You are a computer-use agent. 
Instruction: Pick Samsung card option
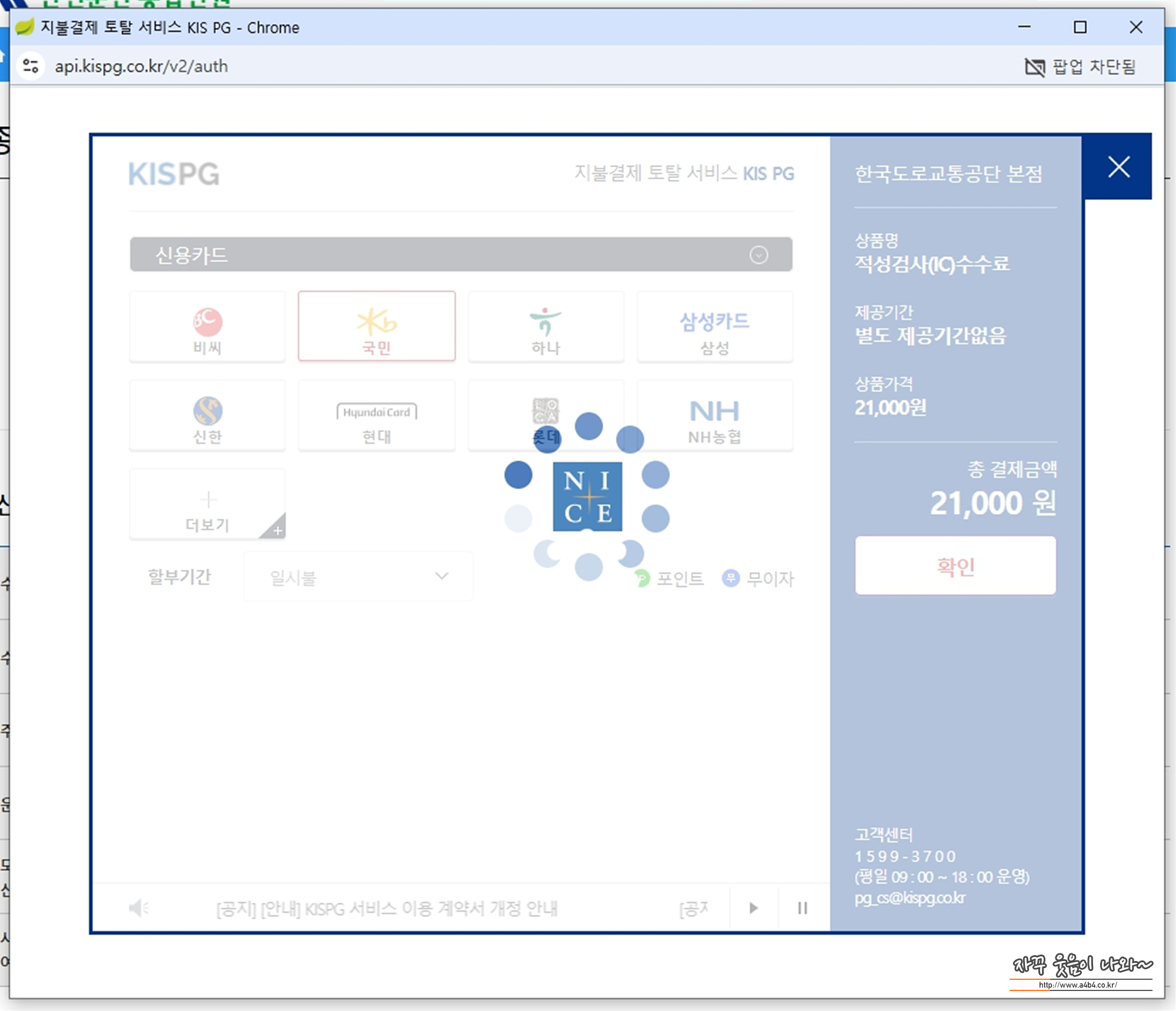coord(714,327)
